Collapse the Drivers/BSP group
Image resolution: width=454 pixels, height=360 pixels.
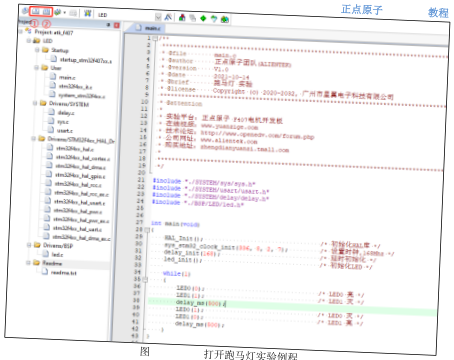coord(29,245)
